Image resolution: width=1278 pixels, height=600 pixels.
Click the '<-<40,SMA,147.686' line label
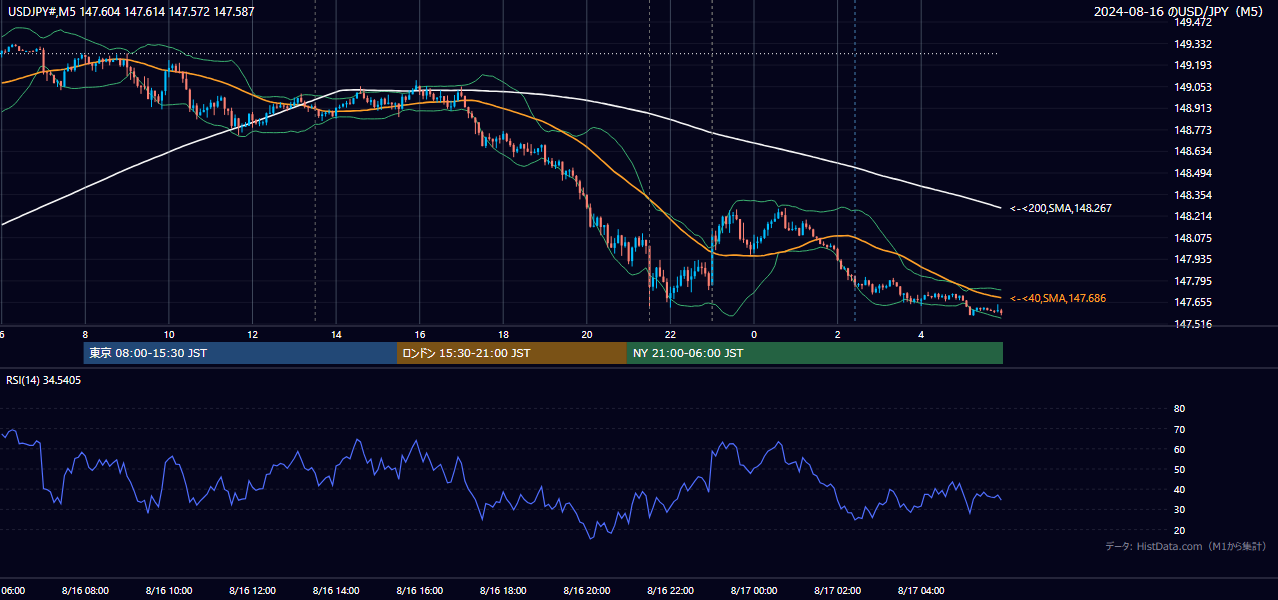click(1058, 298)
